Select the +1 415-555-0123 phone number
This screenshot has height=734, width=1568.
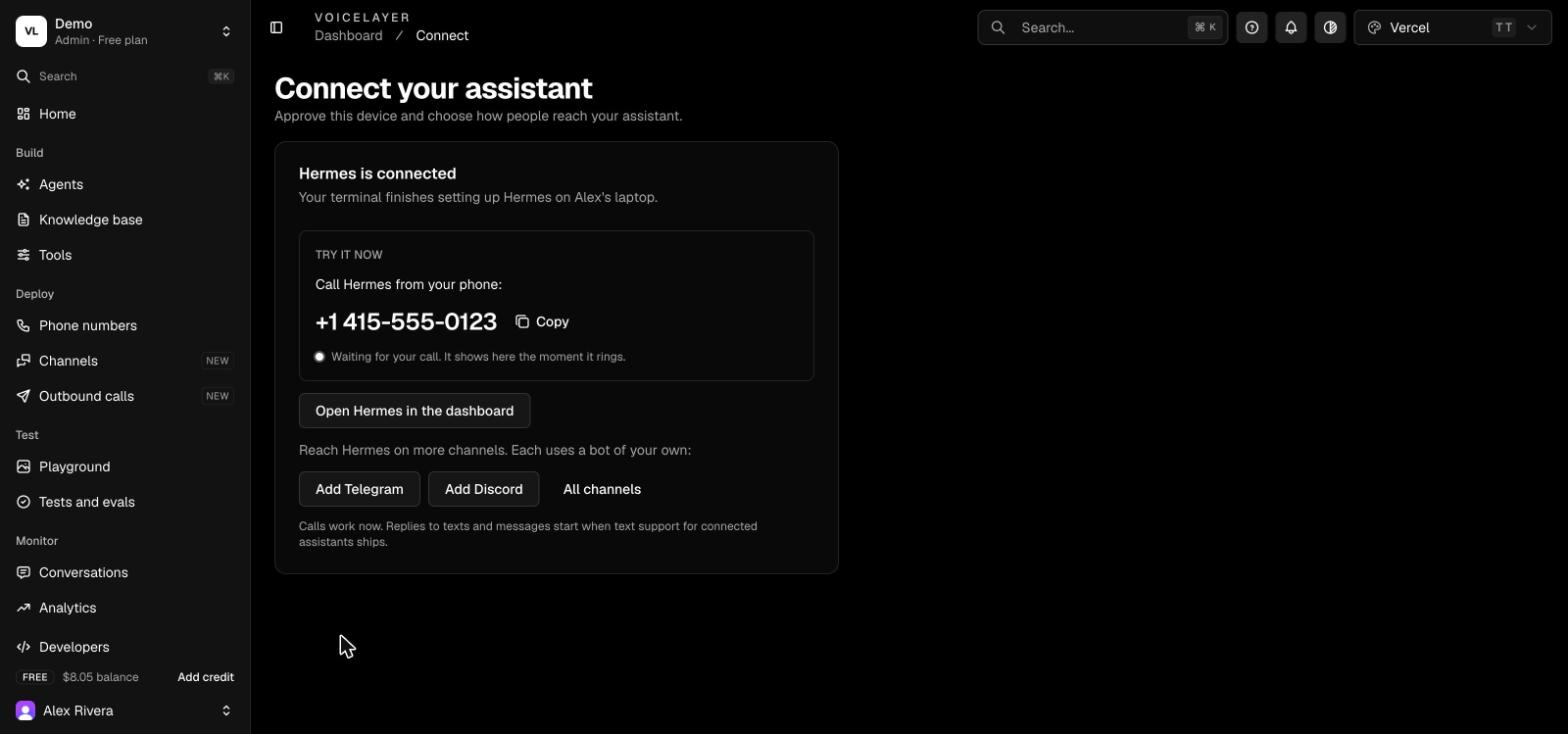(406, 322)
